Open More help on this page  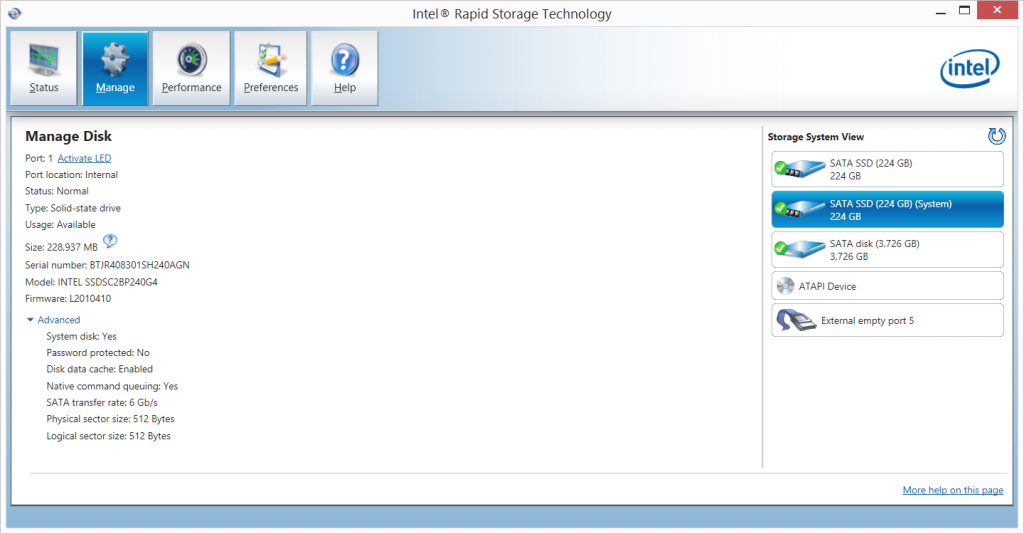coord(952,490)
